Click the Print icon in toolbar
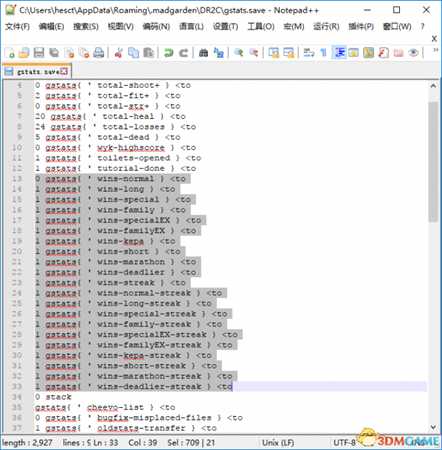The image size is (442, 450). pos(99,53)
